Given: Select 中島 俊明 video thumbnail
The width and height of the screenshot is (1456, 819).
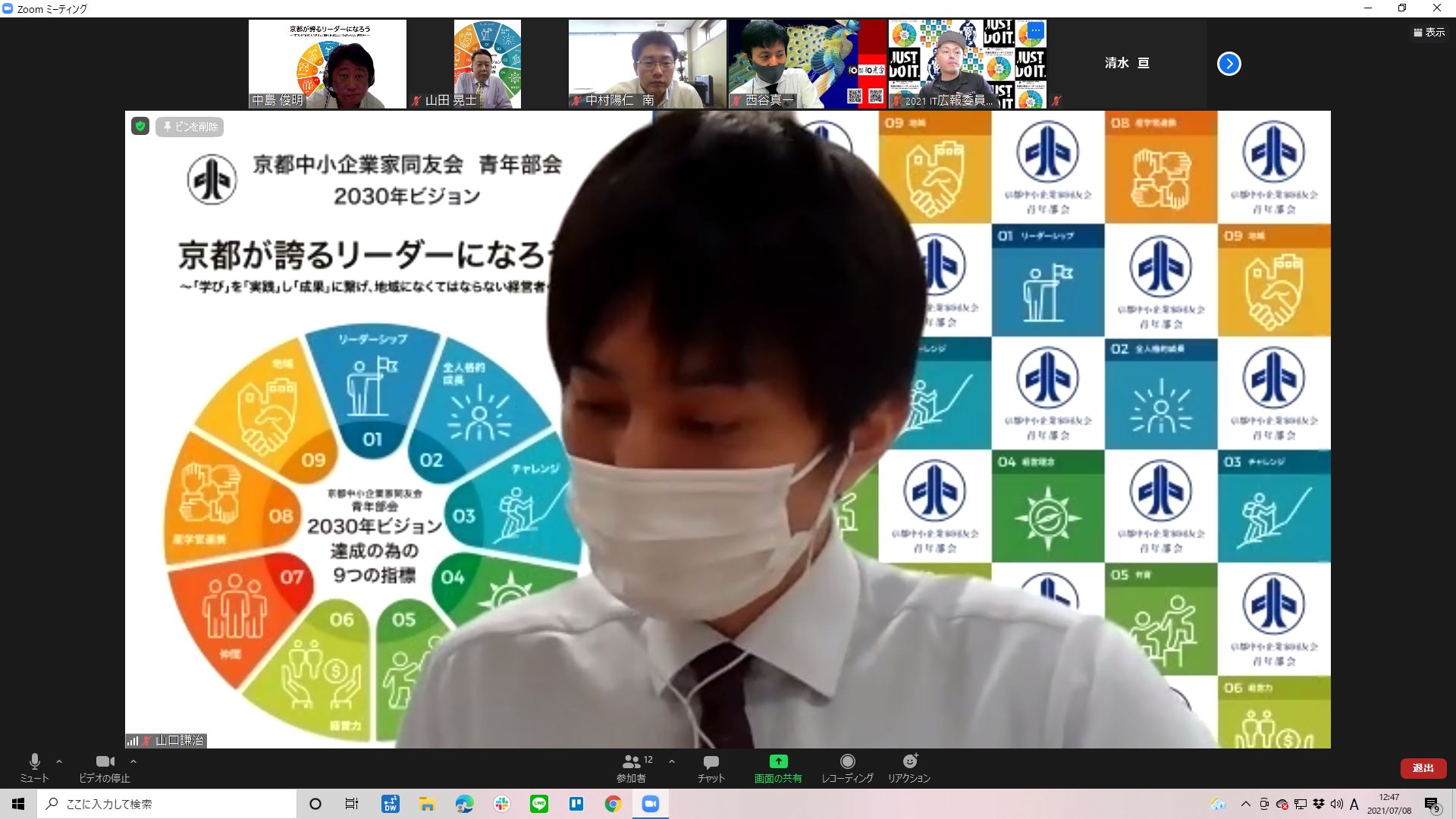Looking at the screenshot, I should pyautogui.click(x=328, y=64).
